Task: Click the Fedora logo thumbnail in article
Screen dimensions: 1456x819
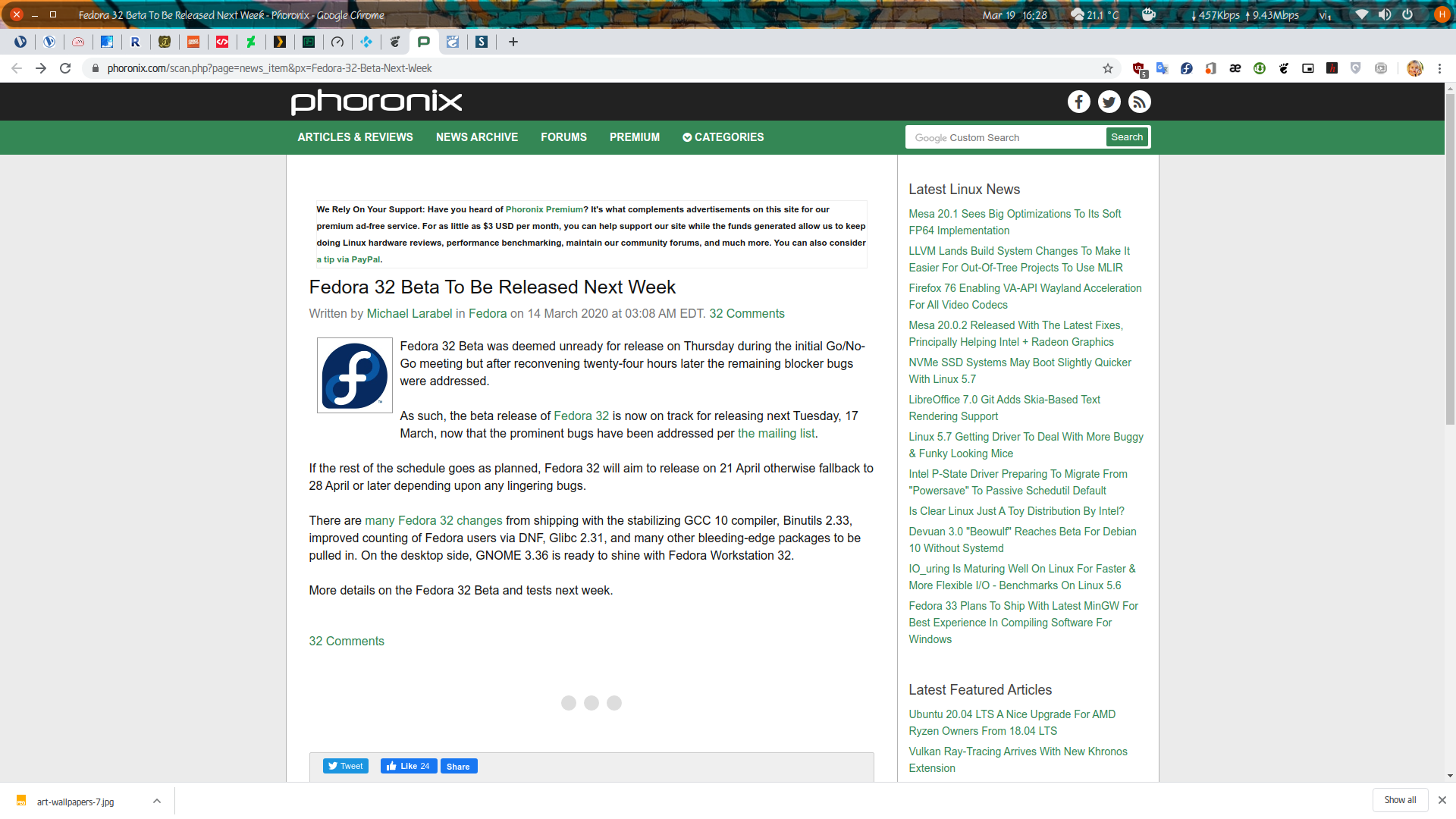Action: (354, 375)
